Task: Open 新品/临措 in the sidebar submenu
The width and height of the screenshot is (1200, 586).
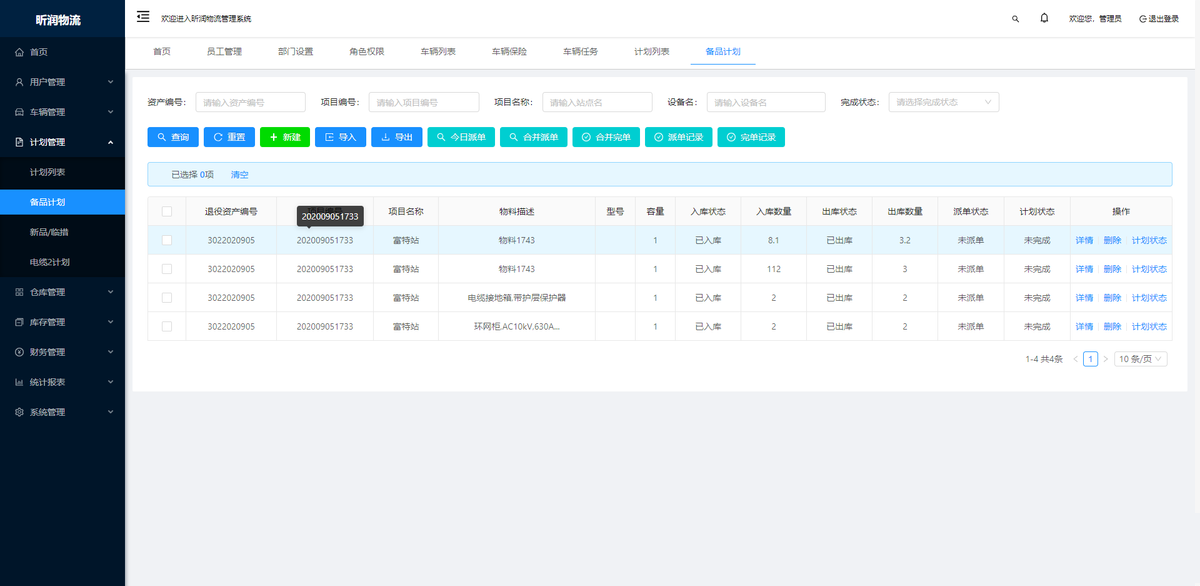Action: [62, 232]
